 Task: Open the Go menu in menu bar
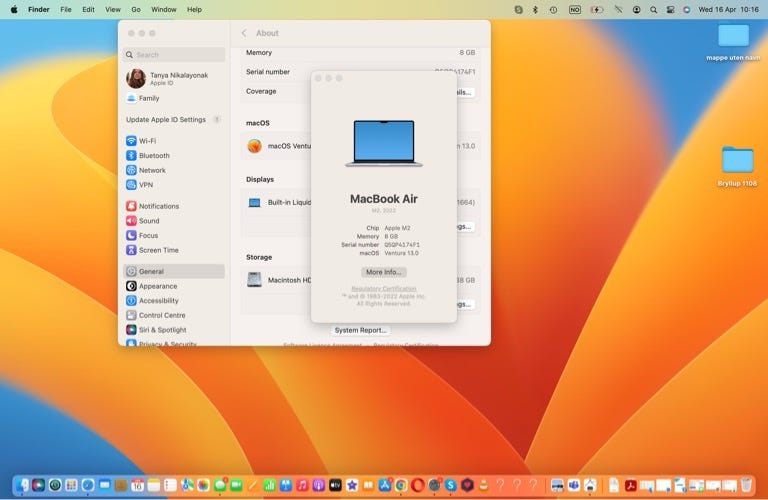(x=135, y=9)
